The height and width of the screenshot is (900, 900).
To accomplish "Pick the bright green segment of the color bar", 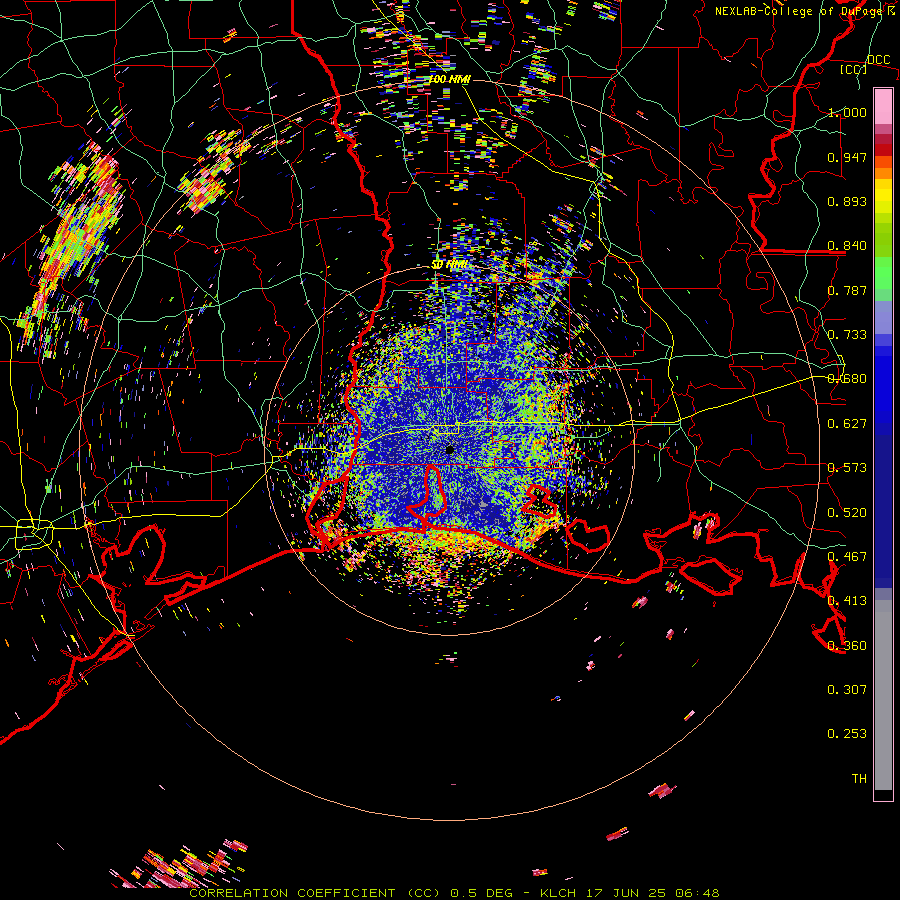I will (883, 273).
